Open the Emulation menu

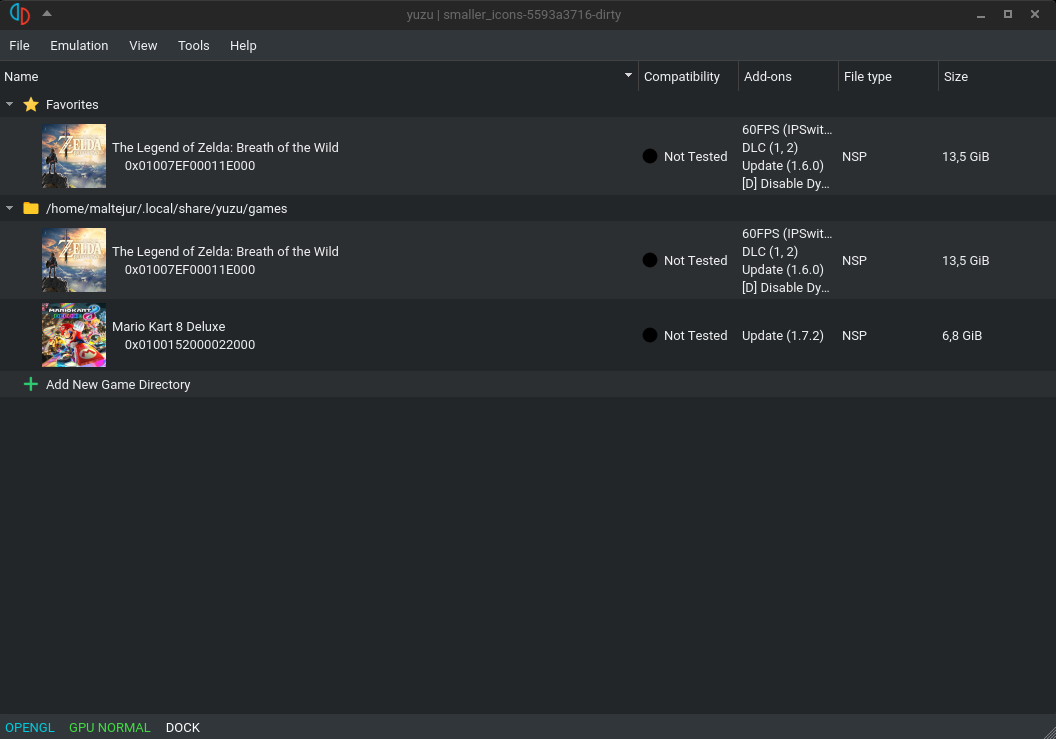(79, 46)
